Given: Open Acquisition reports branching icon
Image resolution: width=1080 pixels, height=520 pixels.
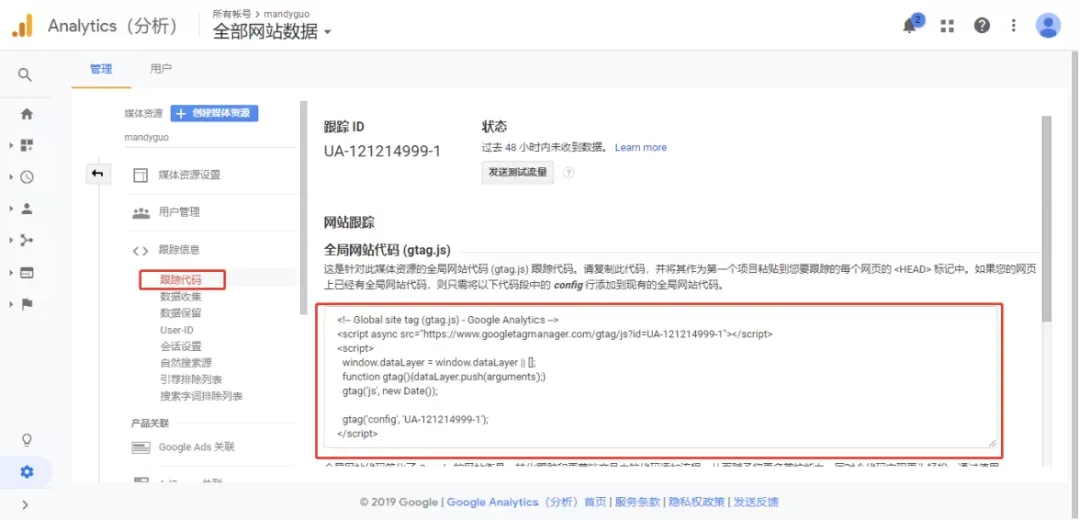Looking at the screenshot, I should tap(27, 240).
